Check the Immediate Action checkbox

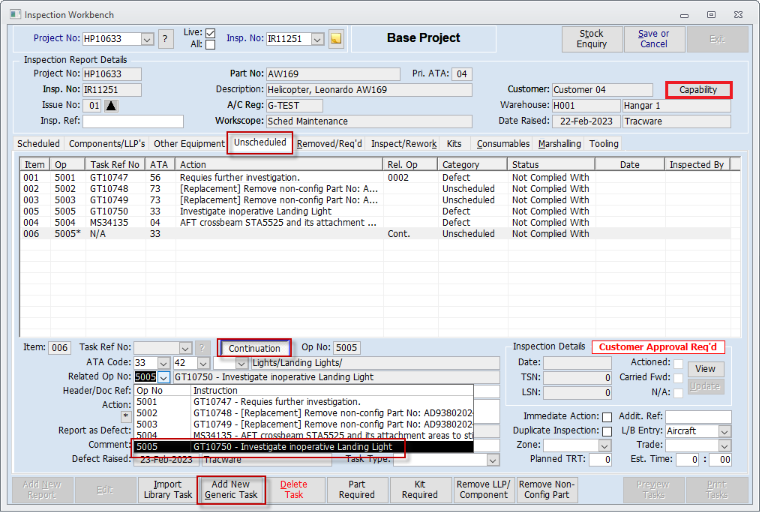[607, 416]
